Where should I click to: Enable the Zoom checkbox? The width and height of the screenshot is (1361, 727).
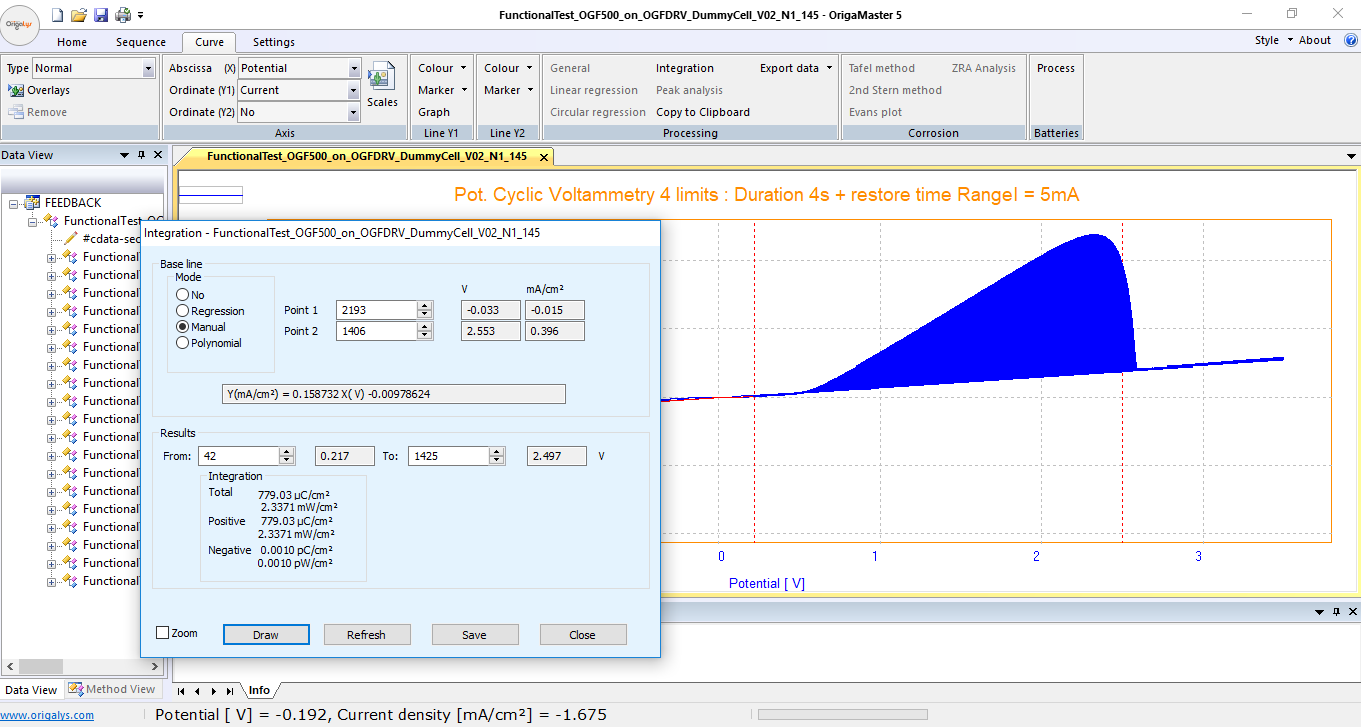[x=163, y=633]
